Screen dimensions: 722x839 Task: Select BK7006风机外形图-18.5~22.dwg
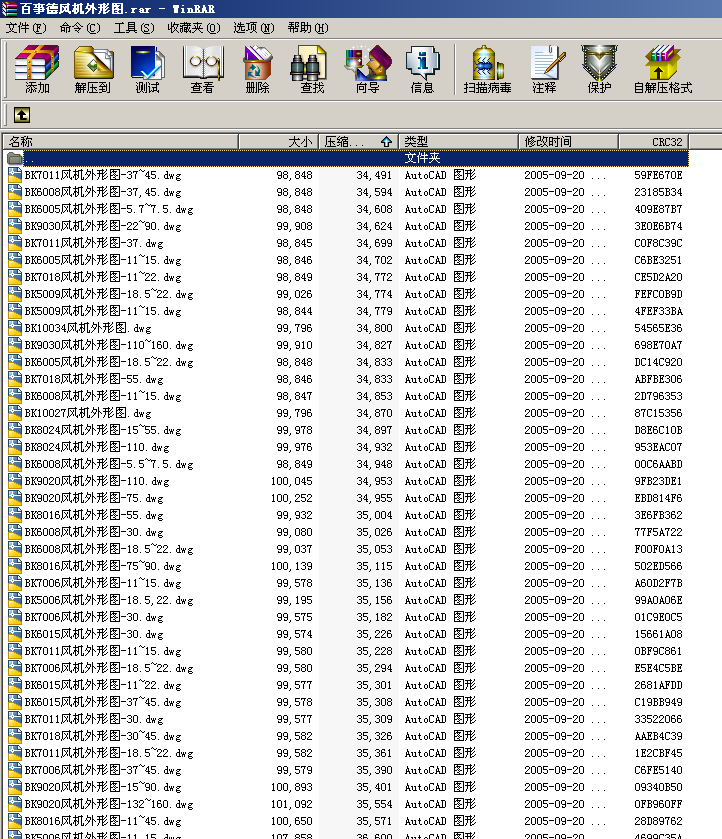(x=109, y=668)
